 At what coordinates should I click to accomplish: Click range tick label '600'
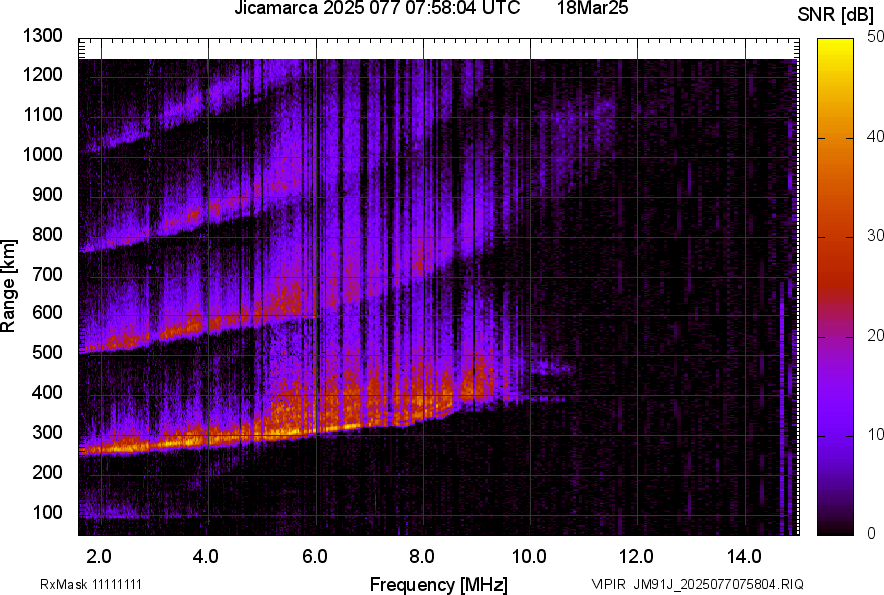[47, 312]
